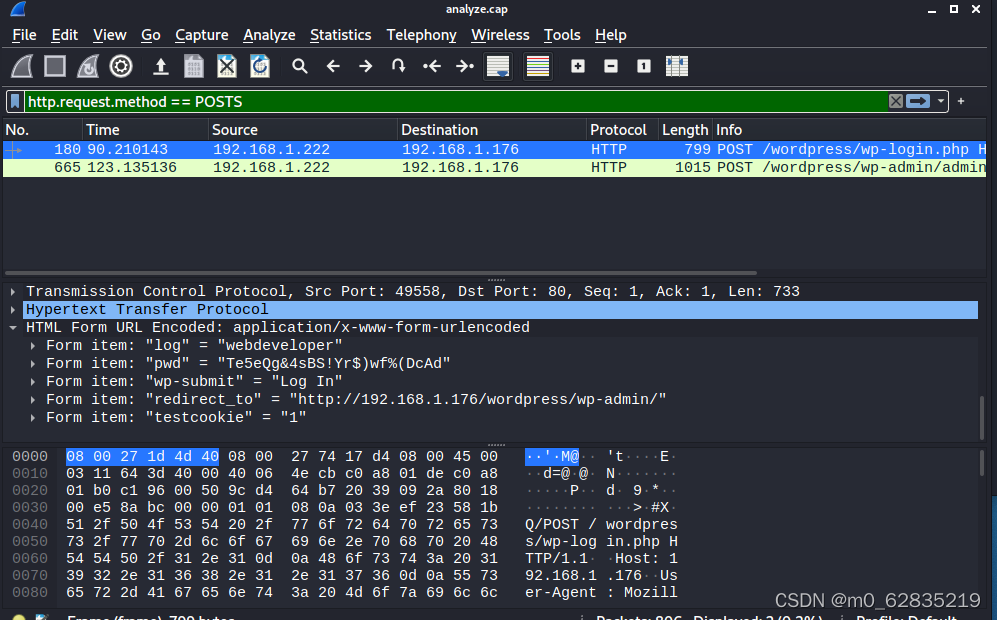997x620 pixels.
Task: Expand the Transmission Control Protocol section
Action: click(x=13, y=291)
